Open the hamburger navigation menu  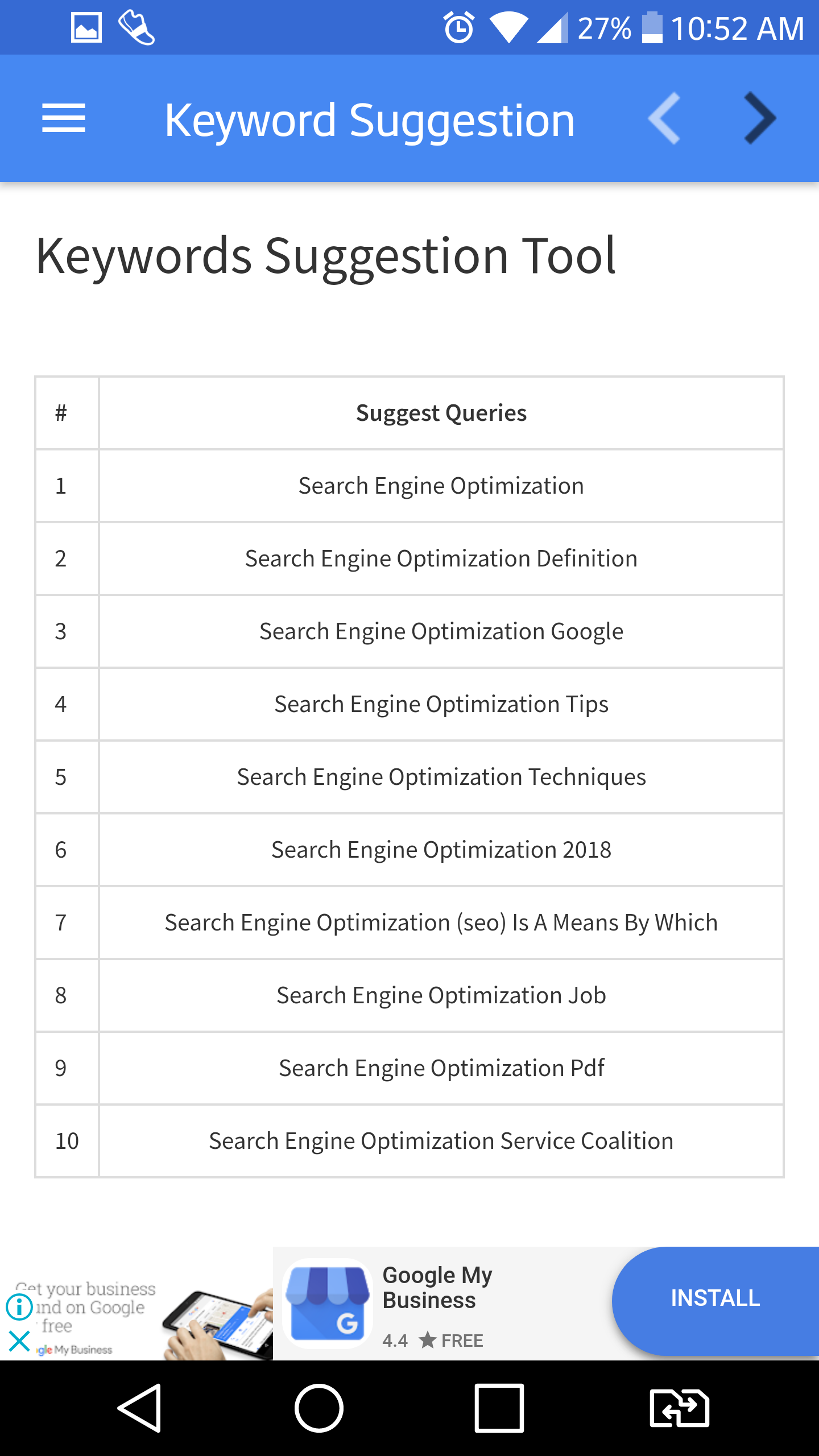64,118
